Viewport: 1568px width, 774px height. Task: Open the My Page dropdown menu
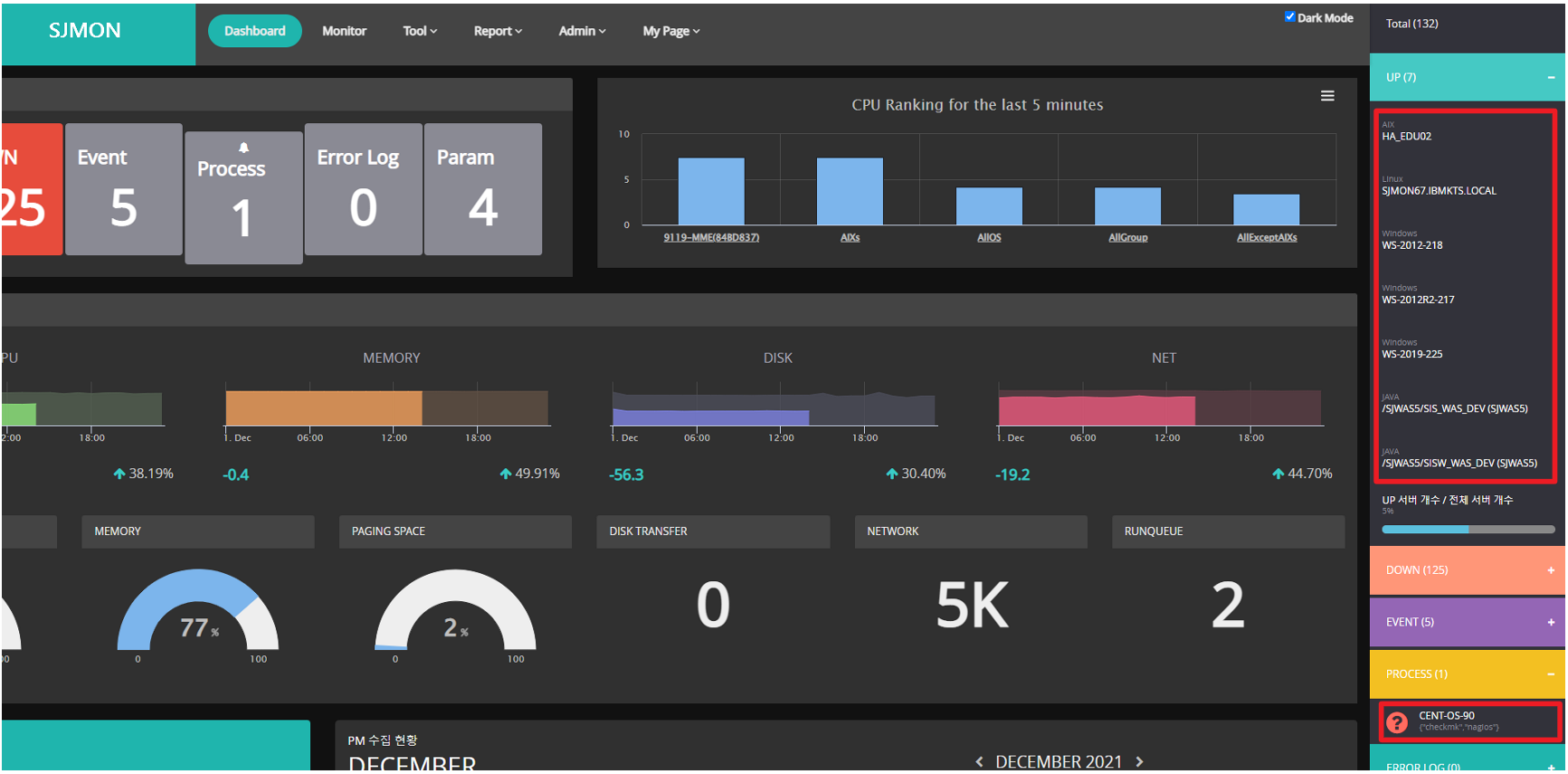pyautogui.click(x=671, y=31)
